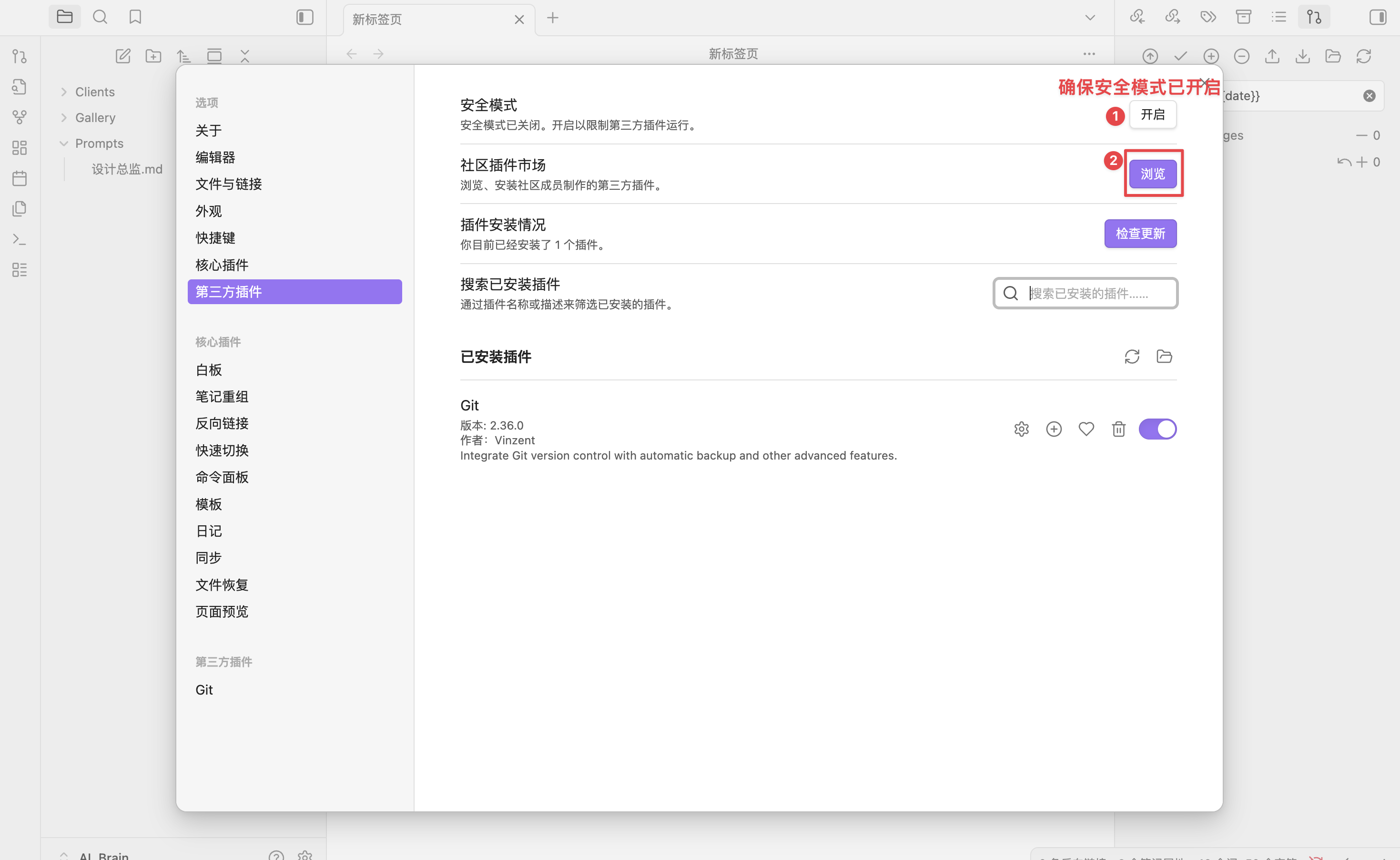Viewport: 1400px width, 860px height.
Task: Create new note icon
Action: click(x=123, y=56)
